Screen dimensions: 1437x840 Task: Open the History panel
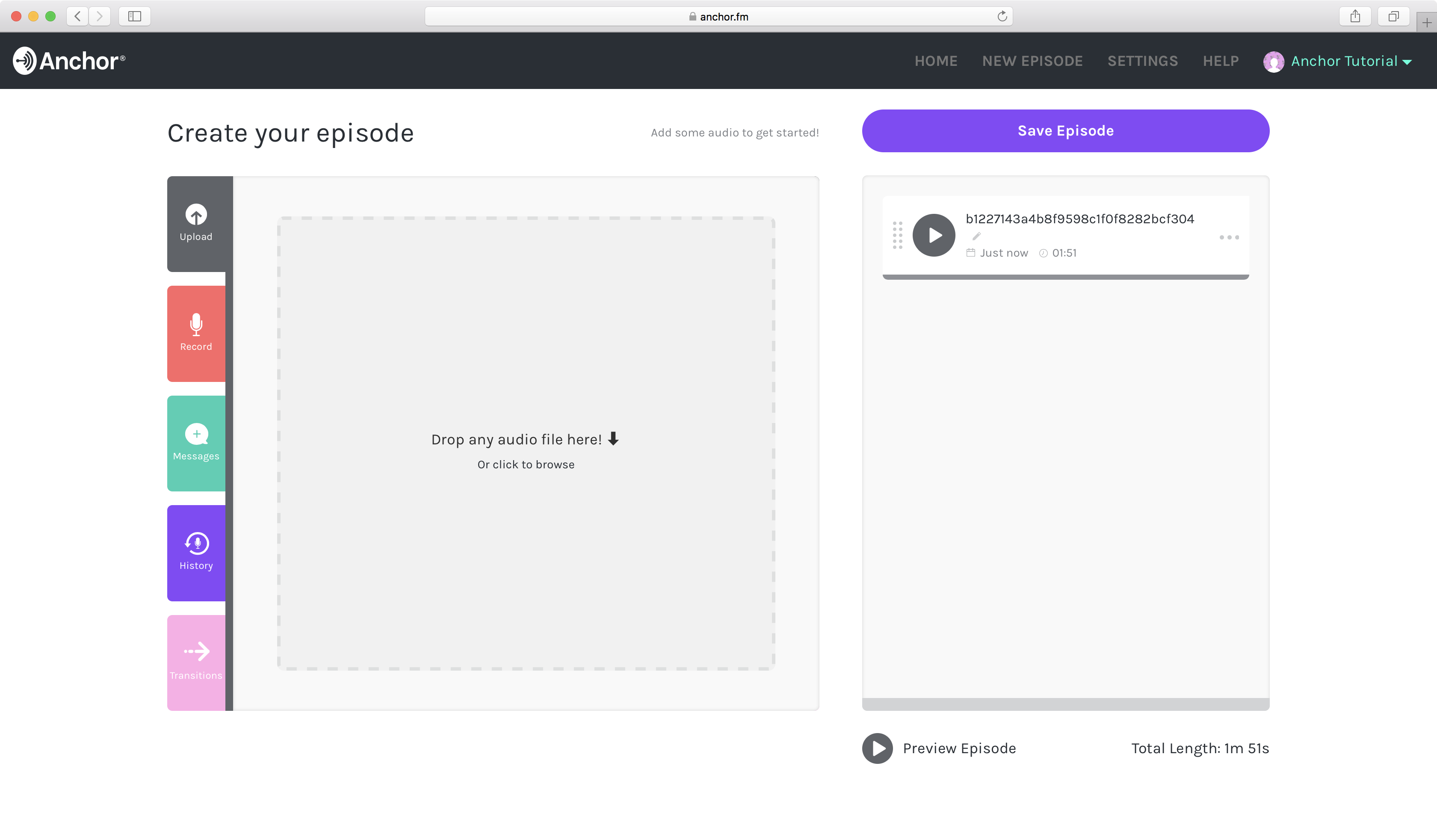(196, 553)
